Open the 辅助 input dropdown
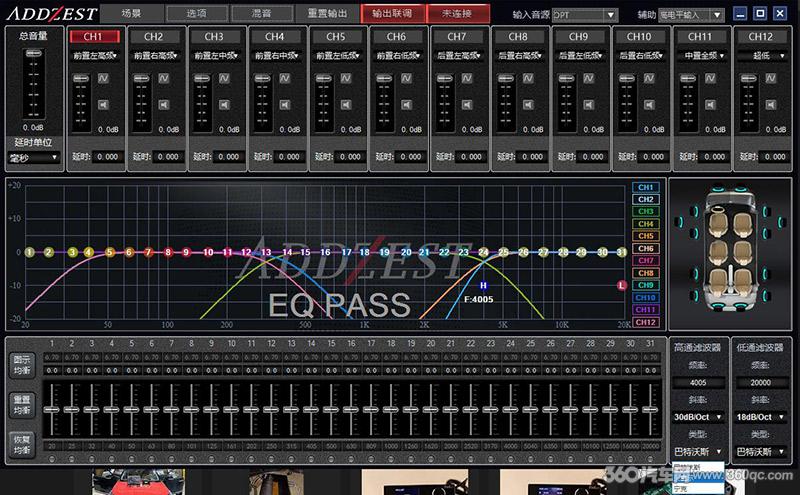 (x=691, y=15)
